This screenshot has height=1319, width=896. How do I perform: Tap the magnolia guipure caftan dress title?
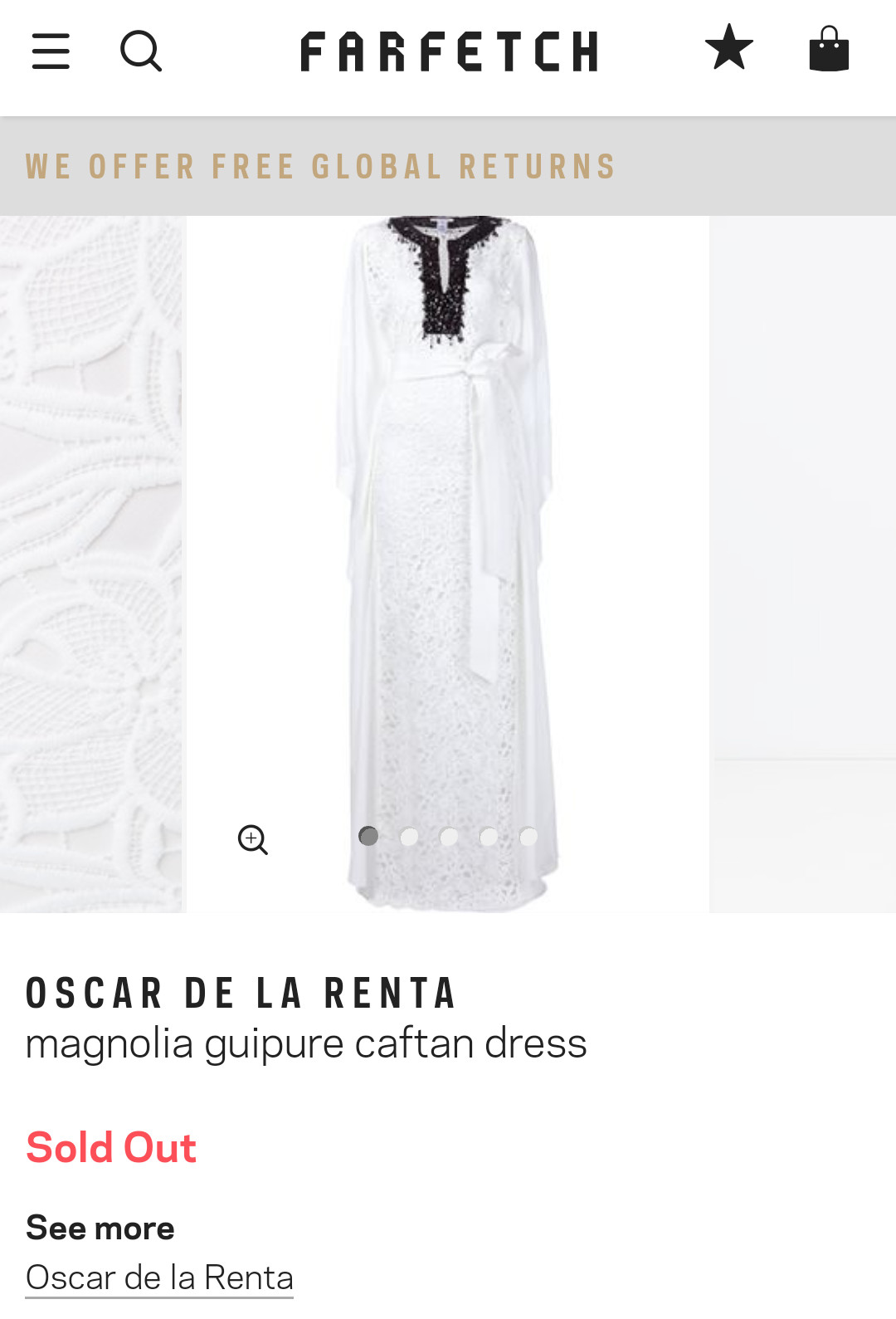(x=306, y=1044)
